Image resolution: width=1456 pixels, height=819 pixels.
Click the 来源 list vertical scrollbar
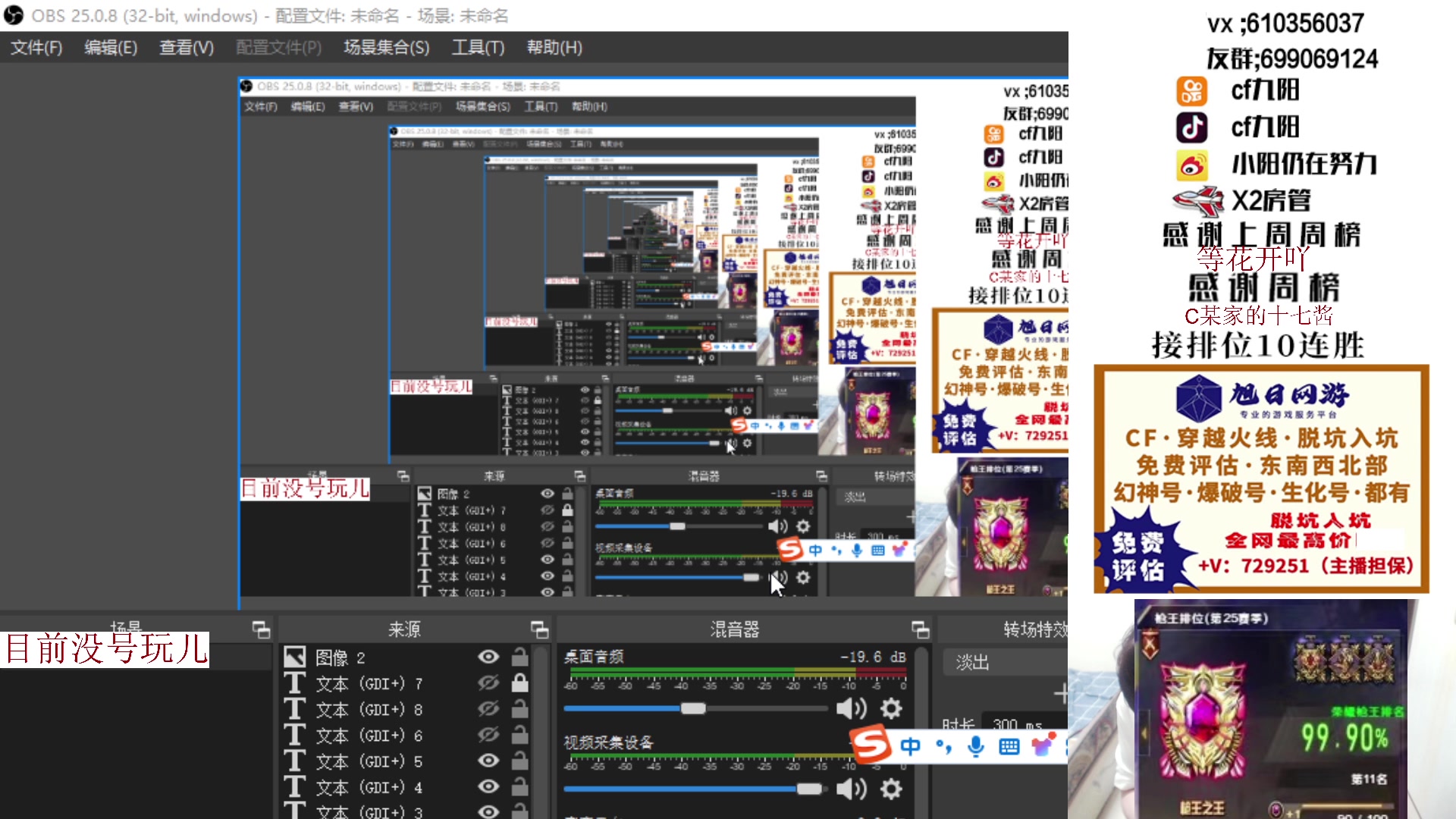coord(541,732)
